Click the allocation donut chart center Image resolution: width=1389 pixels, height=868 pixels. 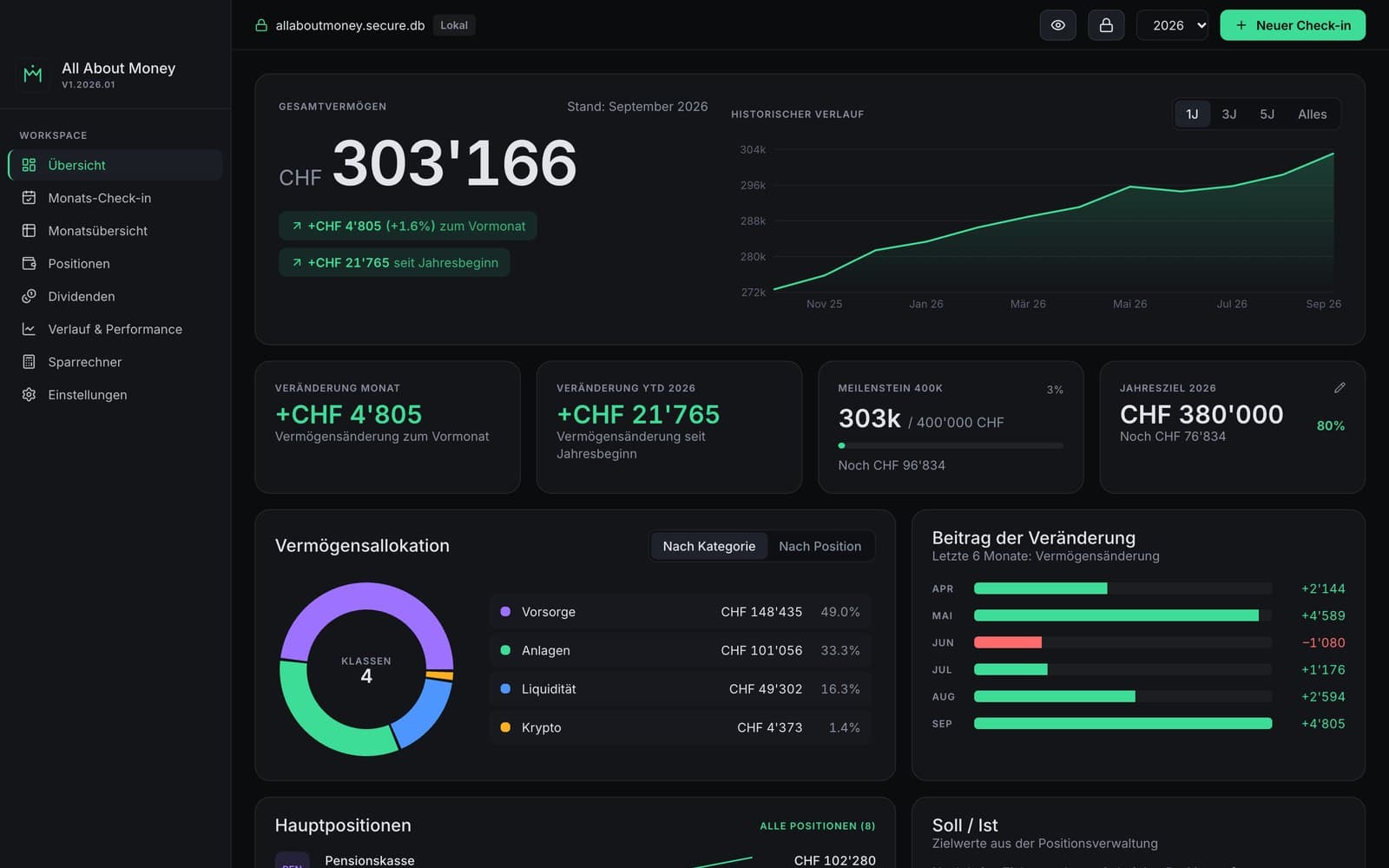click(366, 669)
